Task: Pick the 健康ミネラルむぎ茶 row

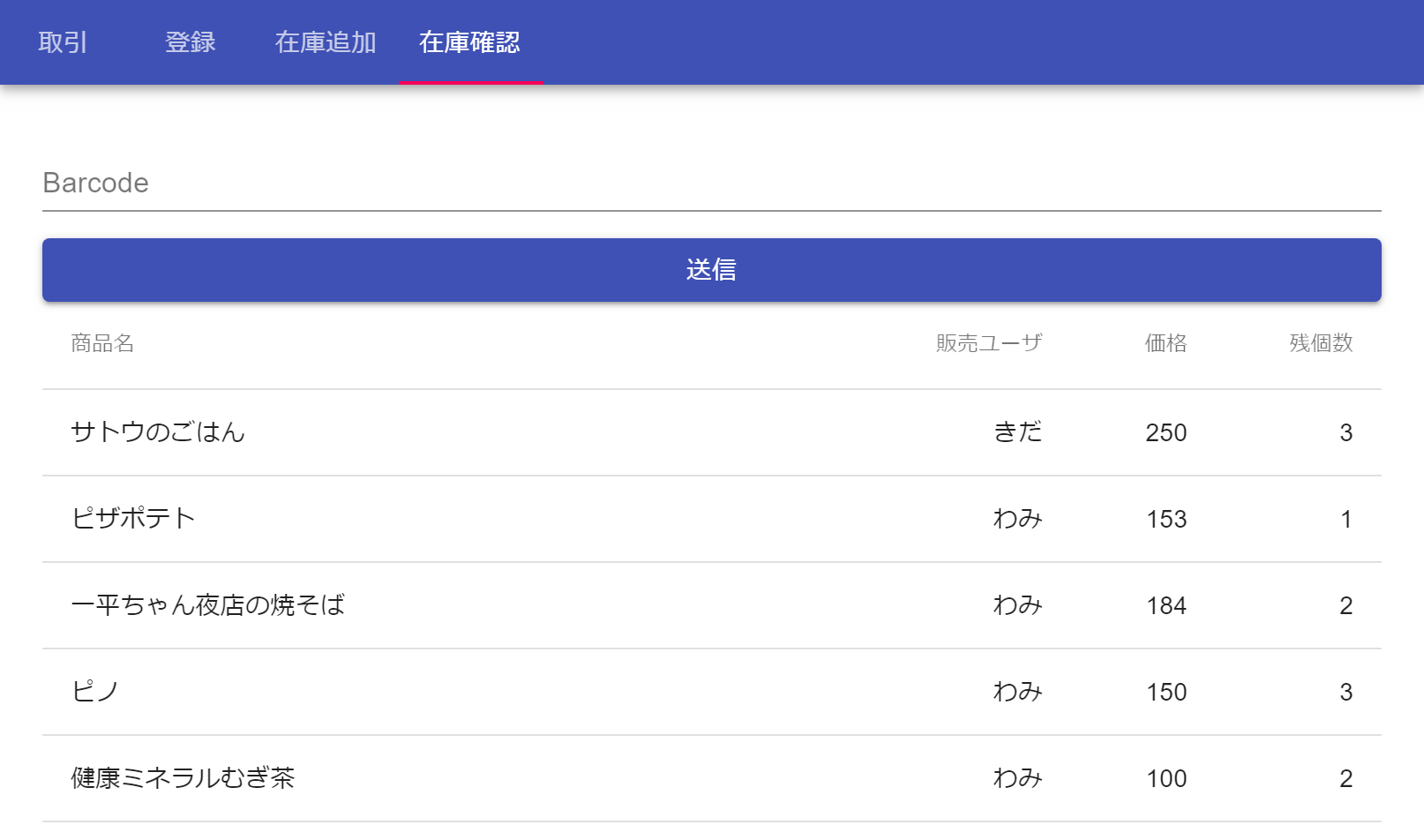Action: pos(183,778)
